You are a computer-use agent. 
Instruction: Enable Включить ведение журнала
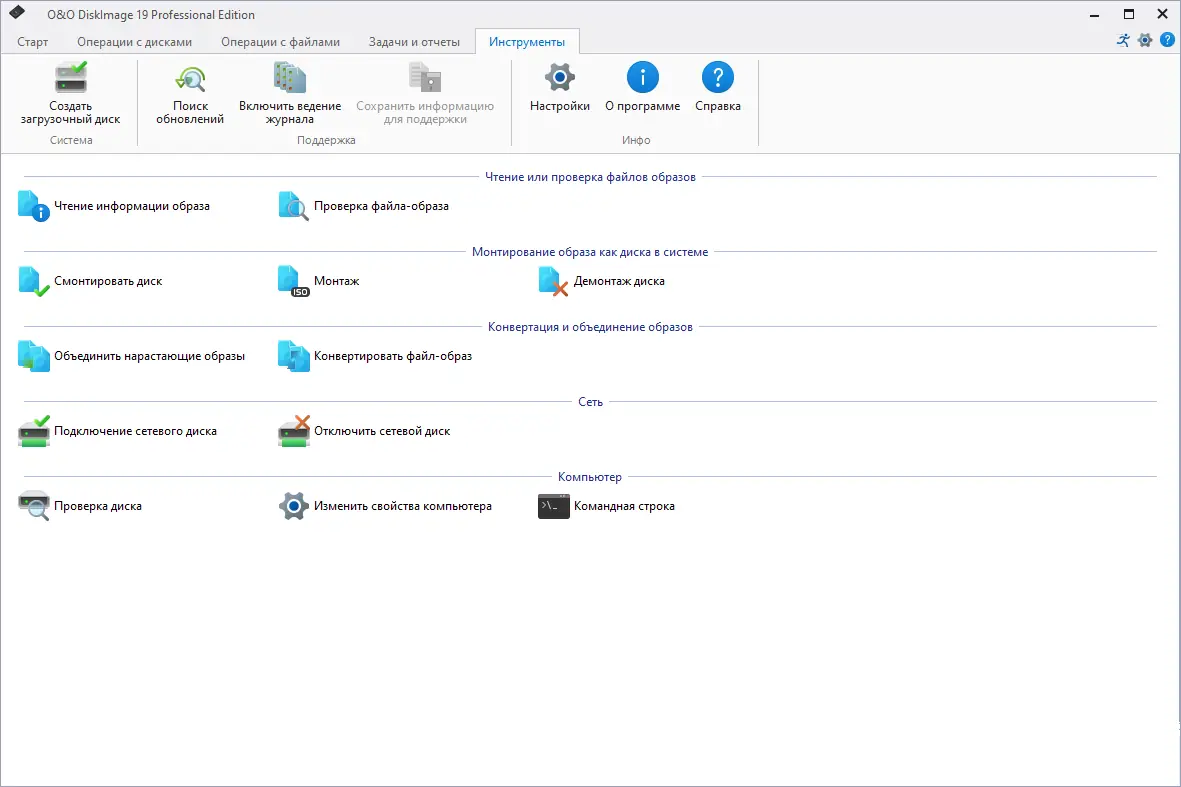point(289,92)
